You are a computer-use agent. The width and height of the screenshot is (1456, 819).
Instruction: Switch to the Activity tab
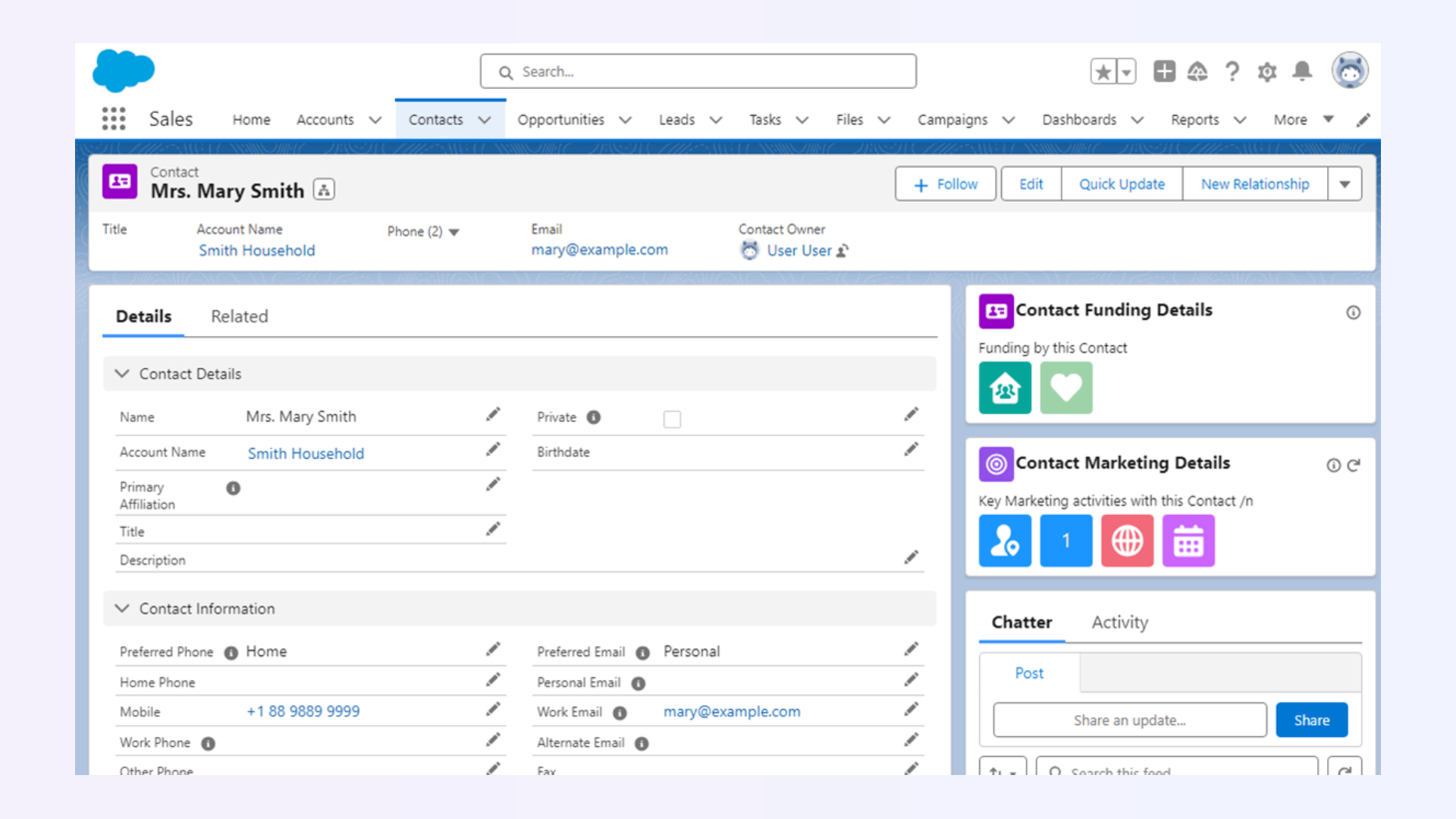1119,623
